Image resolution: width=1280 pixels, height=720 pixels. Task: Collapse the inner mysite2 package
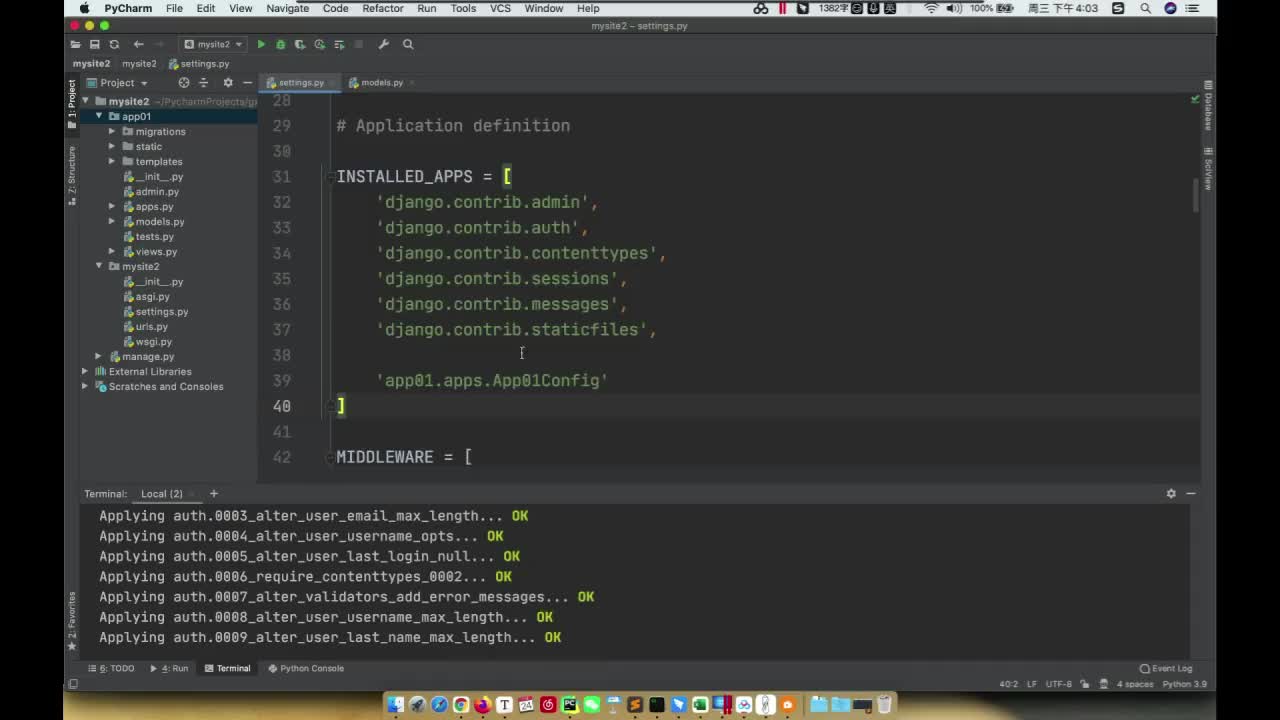(99, 267)
